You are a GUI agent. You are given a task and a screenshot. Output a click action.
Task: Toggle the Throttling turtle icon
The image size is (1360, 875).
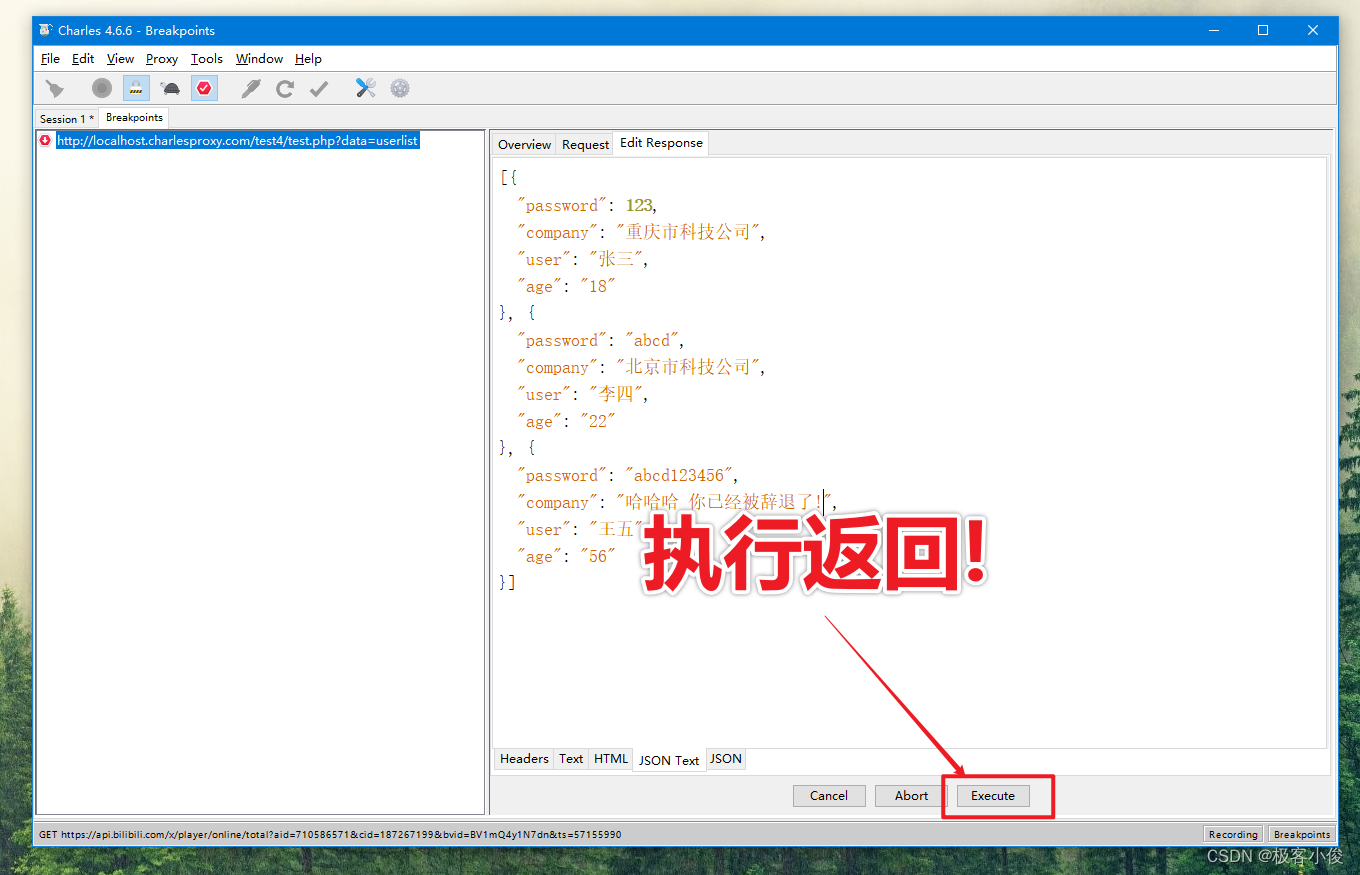170,89
